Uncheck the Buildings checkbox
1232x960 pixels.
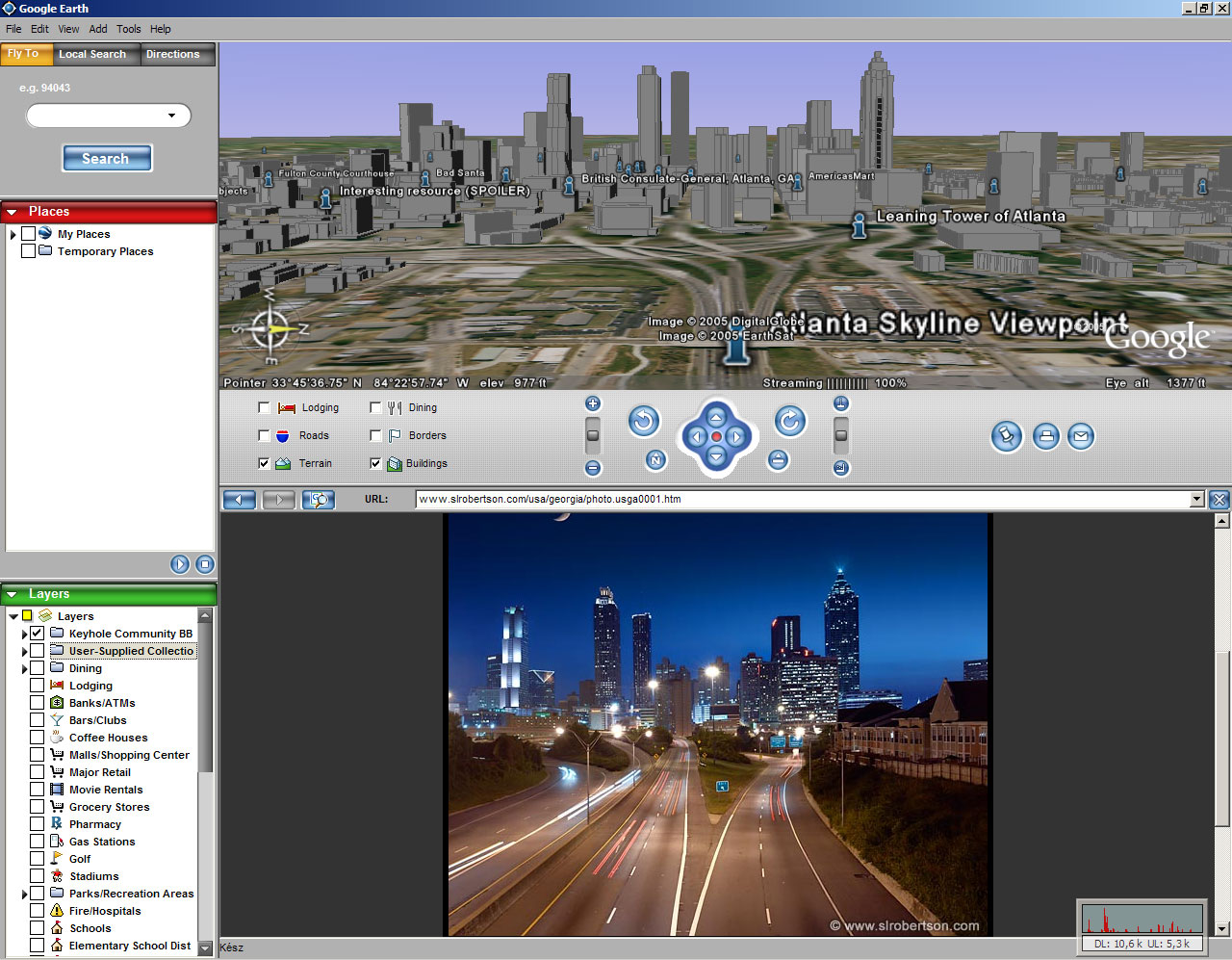click(375, 464)
